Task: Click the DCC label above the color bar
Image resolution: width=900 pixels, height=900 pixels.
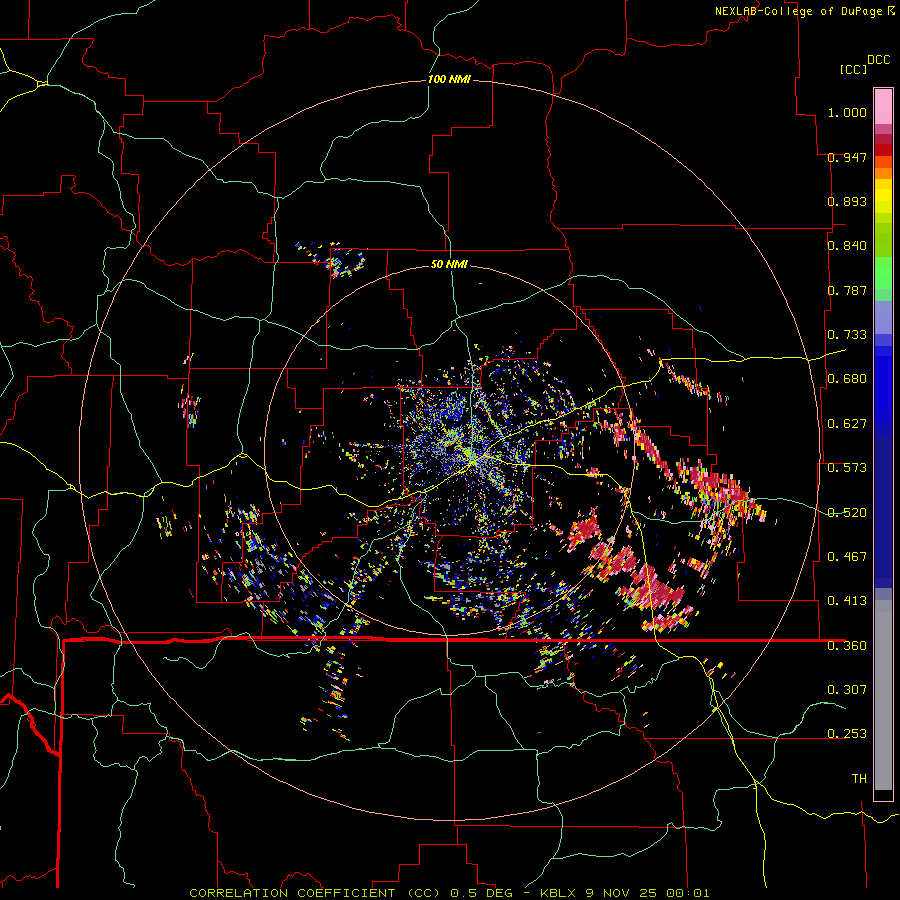Action: (878, 60)
